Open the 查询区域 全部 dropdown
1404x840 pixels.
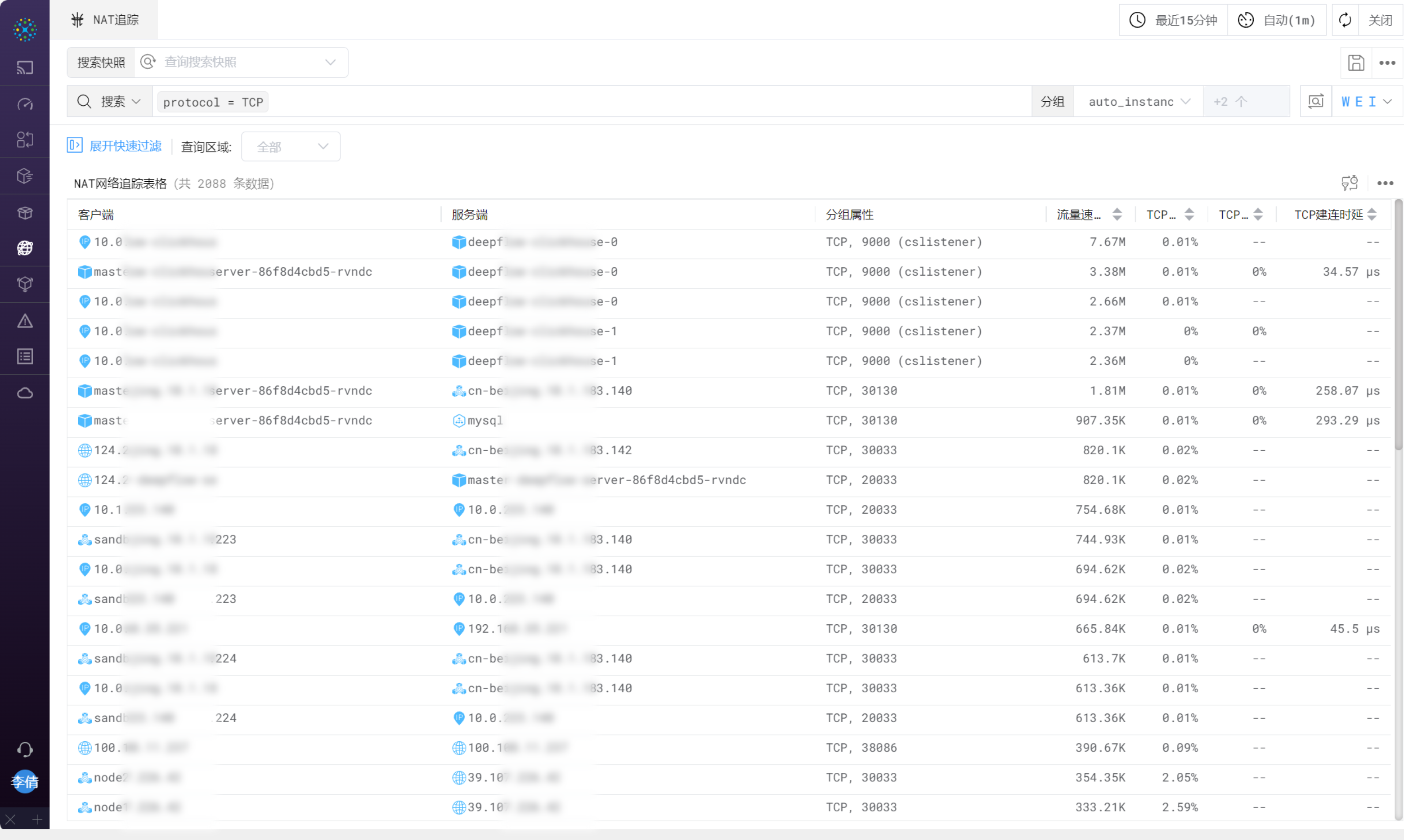point(290,147)
